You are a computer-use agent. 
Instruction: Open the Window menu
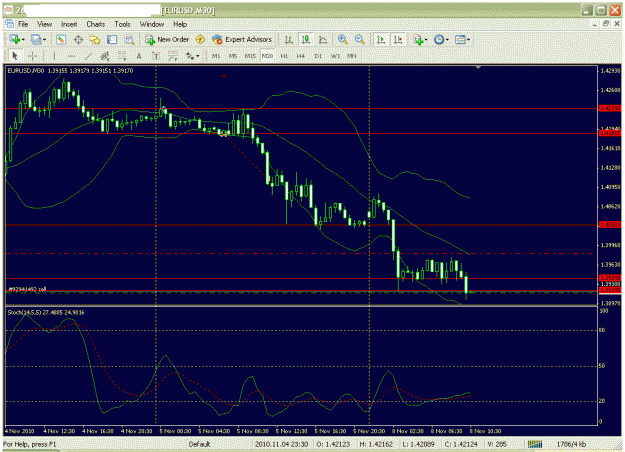click(x=152, y=24)
